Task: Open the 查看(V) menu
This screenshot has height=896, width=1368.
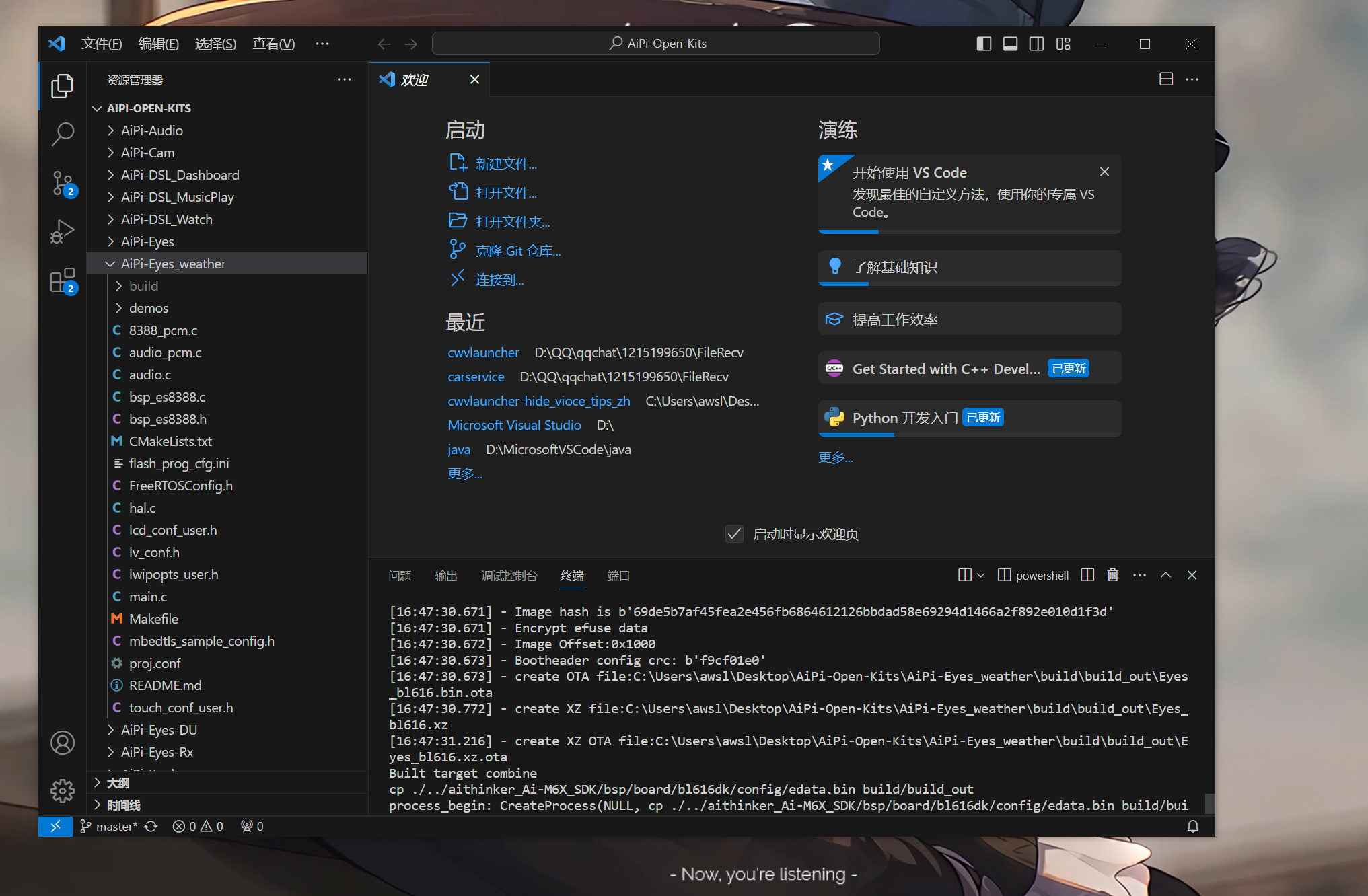Action: pyautogui.click(x=273, y=44)
